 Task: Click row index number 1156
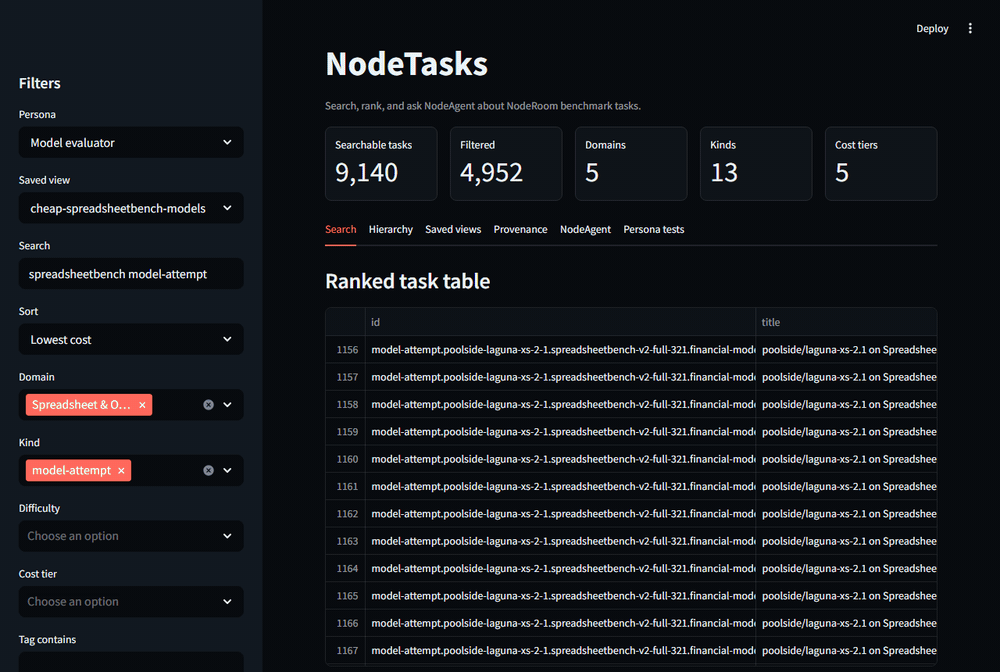coord(347,350)
